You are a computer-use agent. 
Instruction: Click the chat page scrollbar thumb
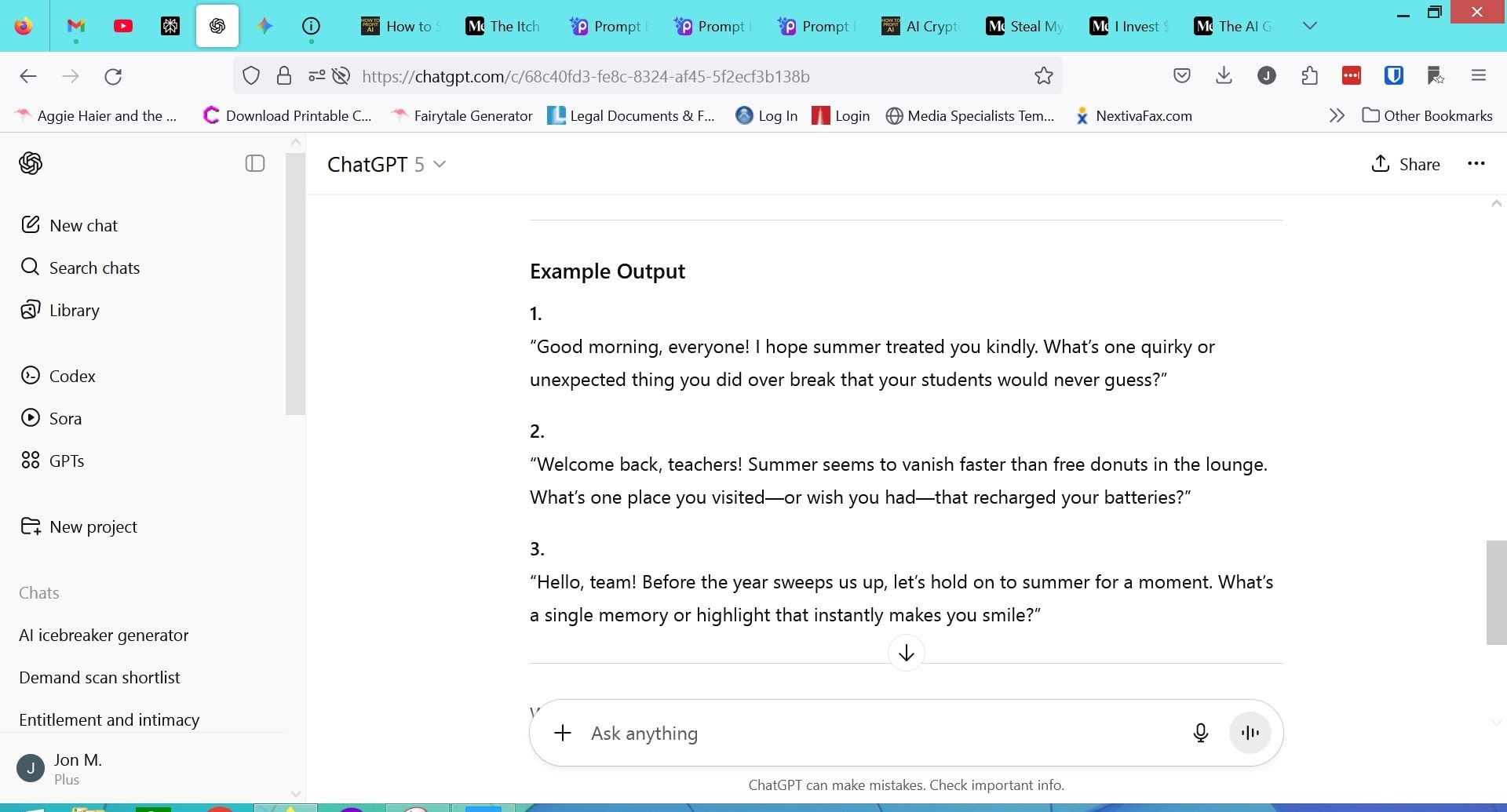(1496, 592)
